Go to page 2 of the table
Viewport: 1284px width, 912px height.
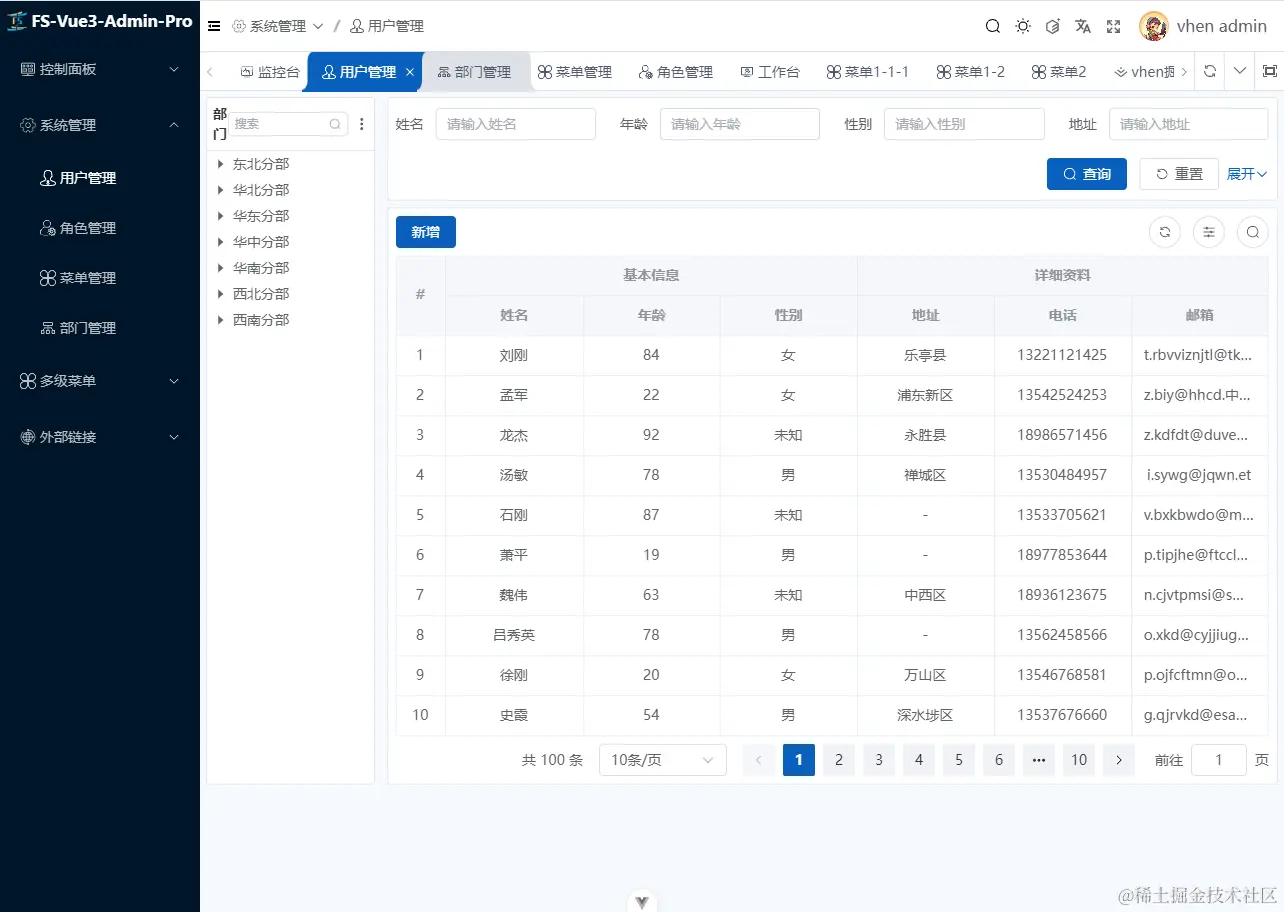[839, 760]
